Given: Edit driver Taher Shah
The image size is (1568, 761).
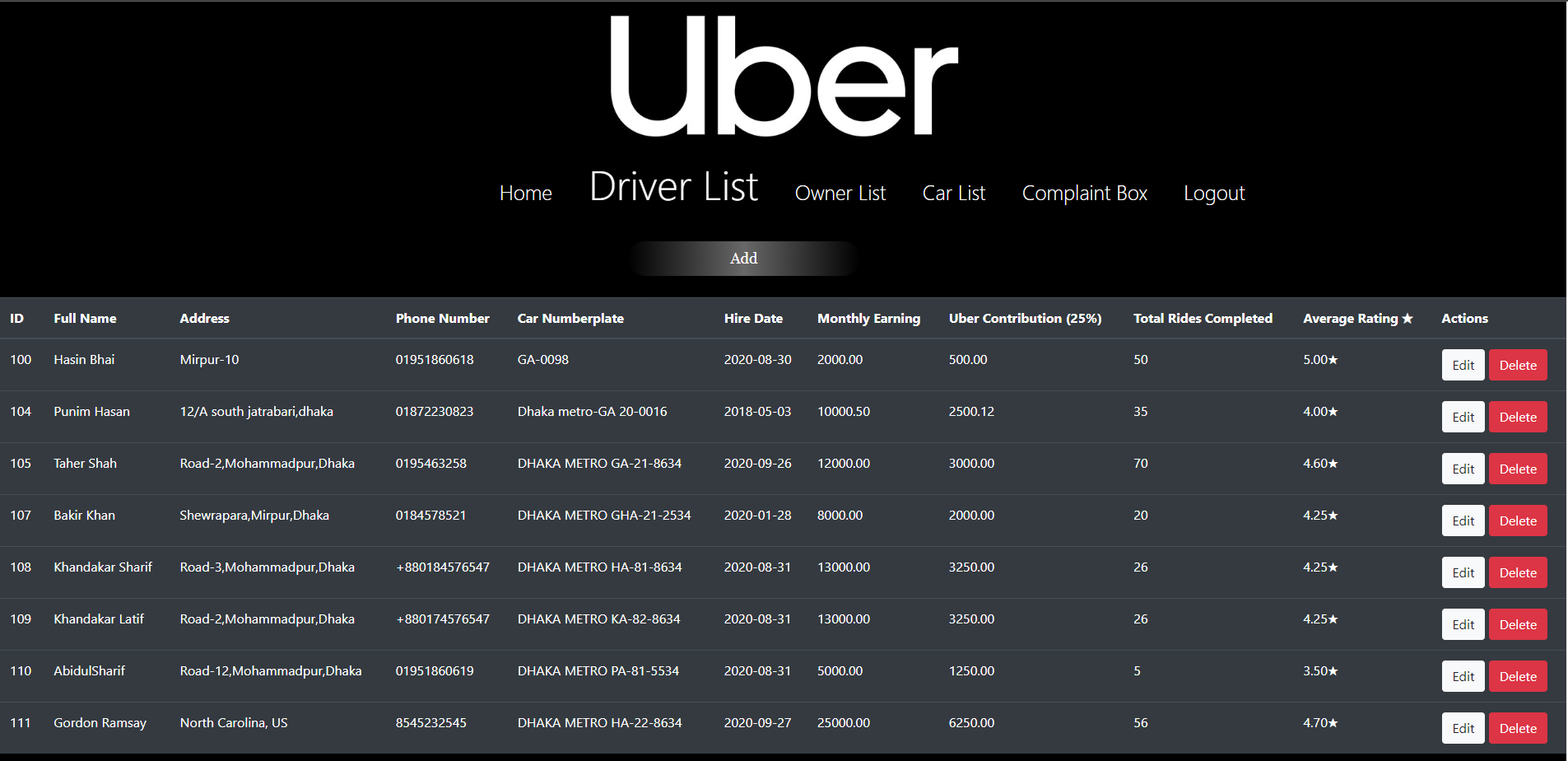Looking at the screenshot, I should 1463,469.
